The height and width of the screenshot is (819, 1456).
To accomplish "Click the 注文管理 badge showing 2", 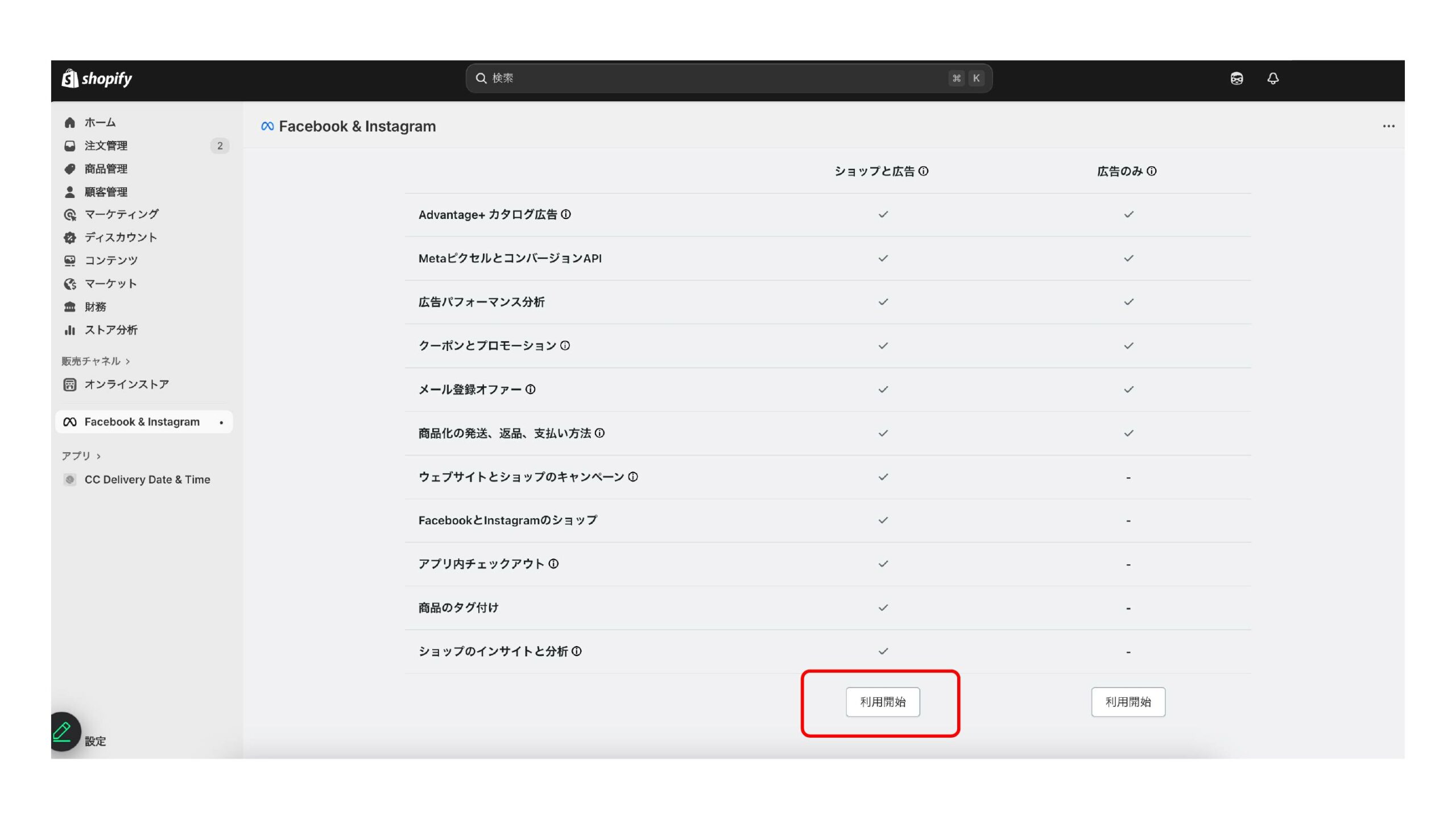I will 220,146.
